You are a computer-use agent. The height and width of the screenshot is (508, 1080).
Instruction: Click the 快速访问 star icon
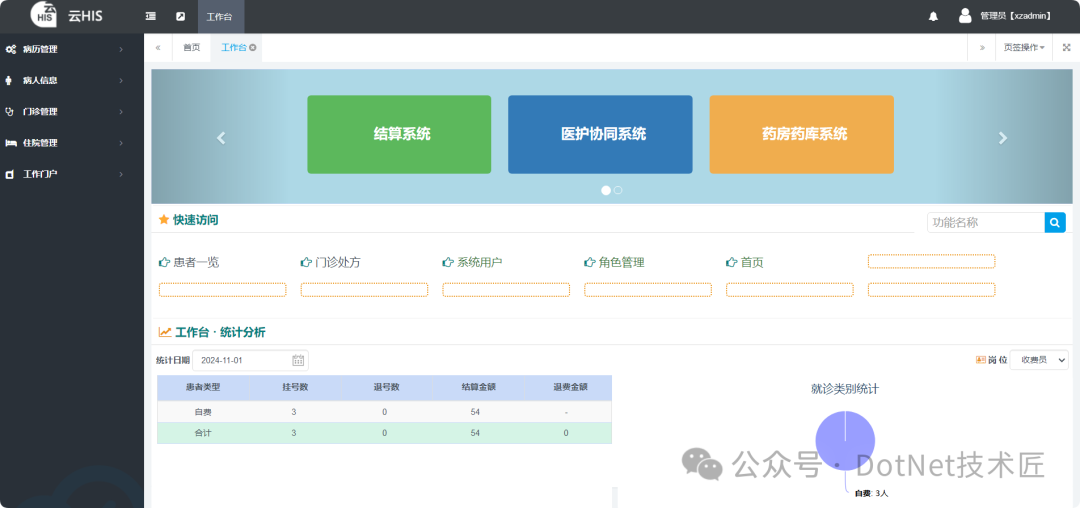164,220
